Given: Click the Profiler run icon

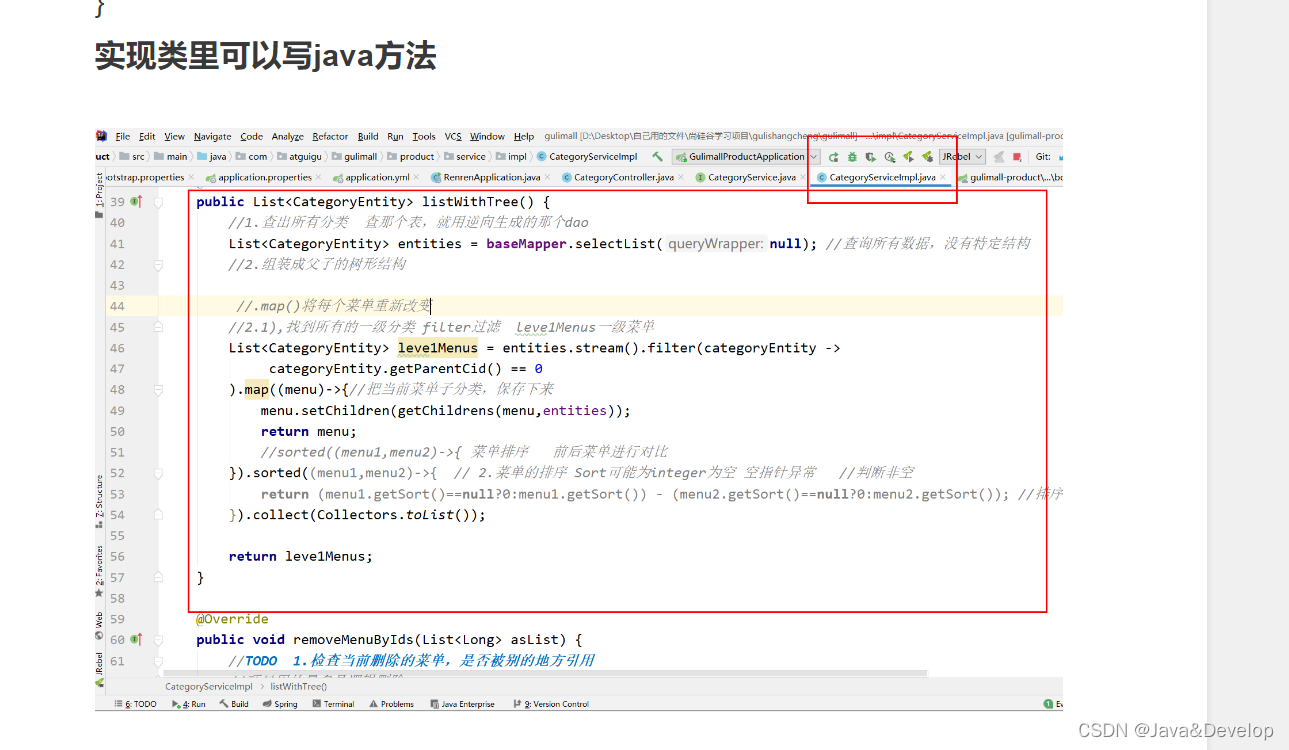Looking at the screenshot, I should (890, 157).
